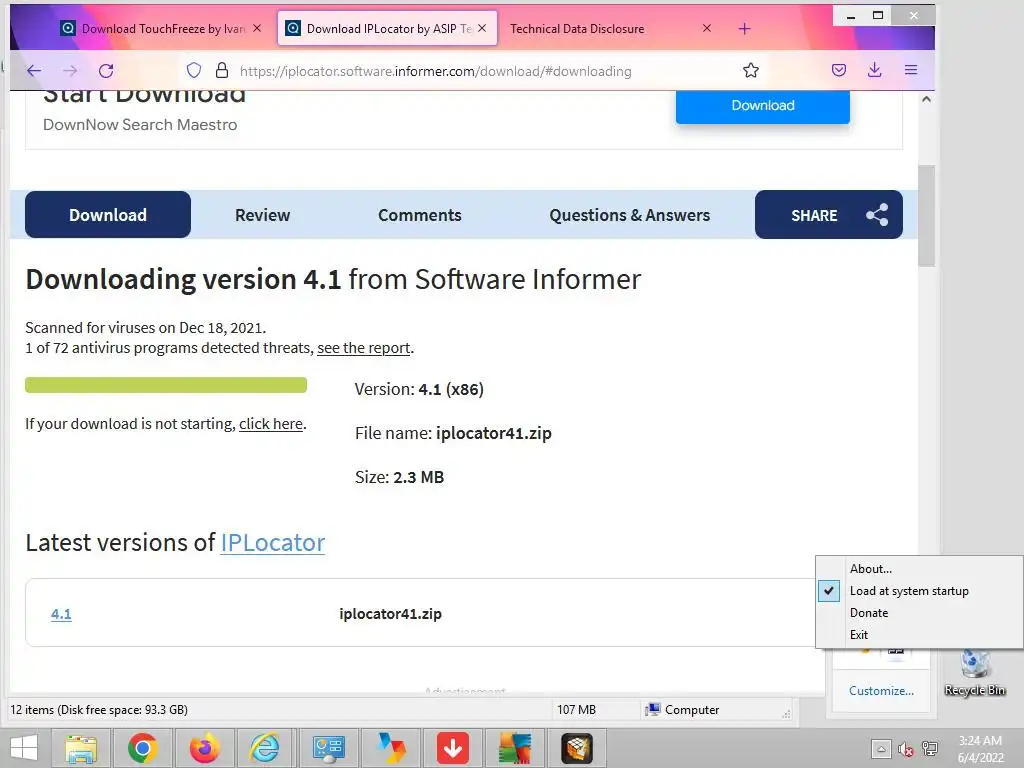The width and height of the screenshot is (1024, 768).
Task: Open the AVG taskbar icon
Action: click(x=515, y=748)
